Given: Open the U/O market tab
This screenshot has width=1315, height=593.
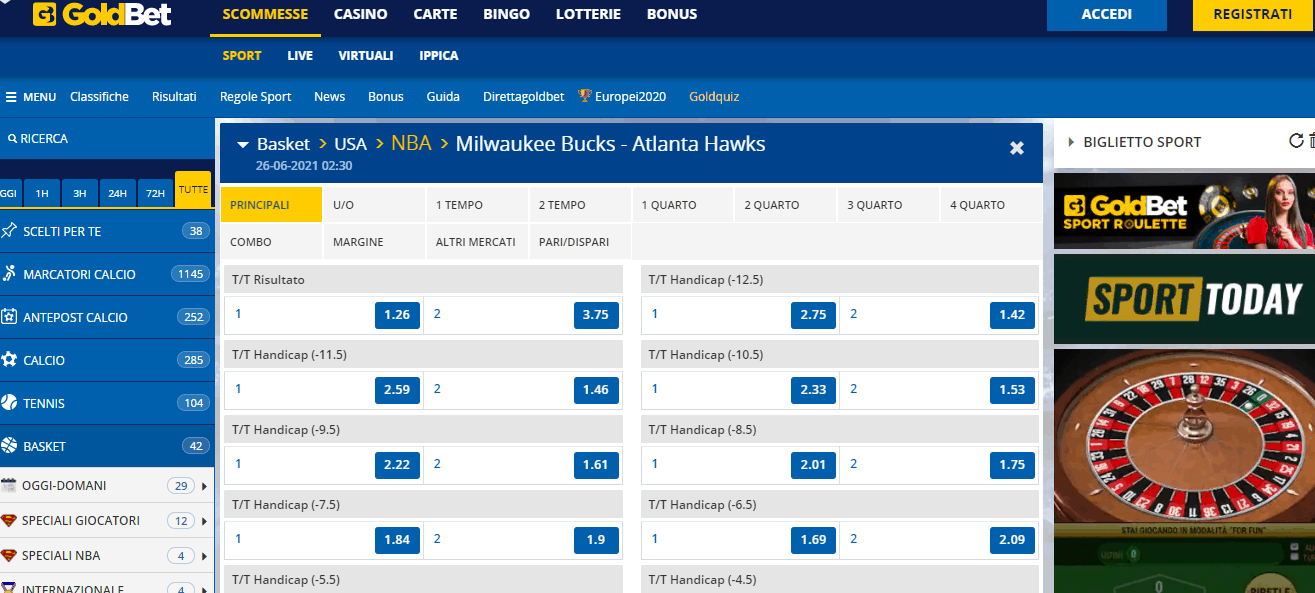Looking at the screenshot, I should click(374, 205).
